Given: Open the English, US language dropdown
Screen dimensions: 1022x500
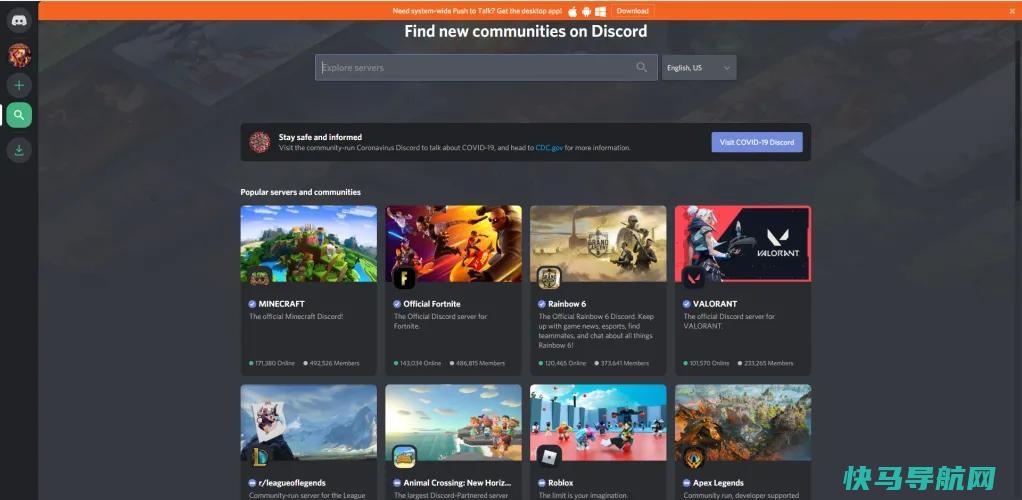Looking at the screenshot, I should point(699,68).
